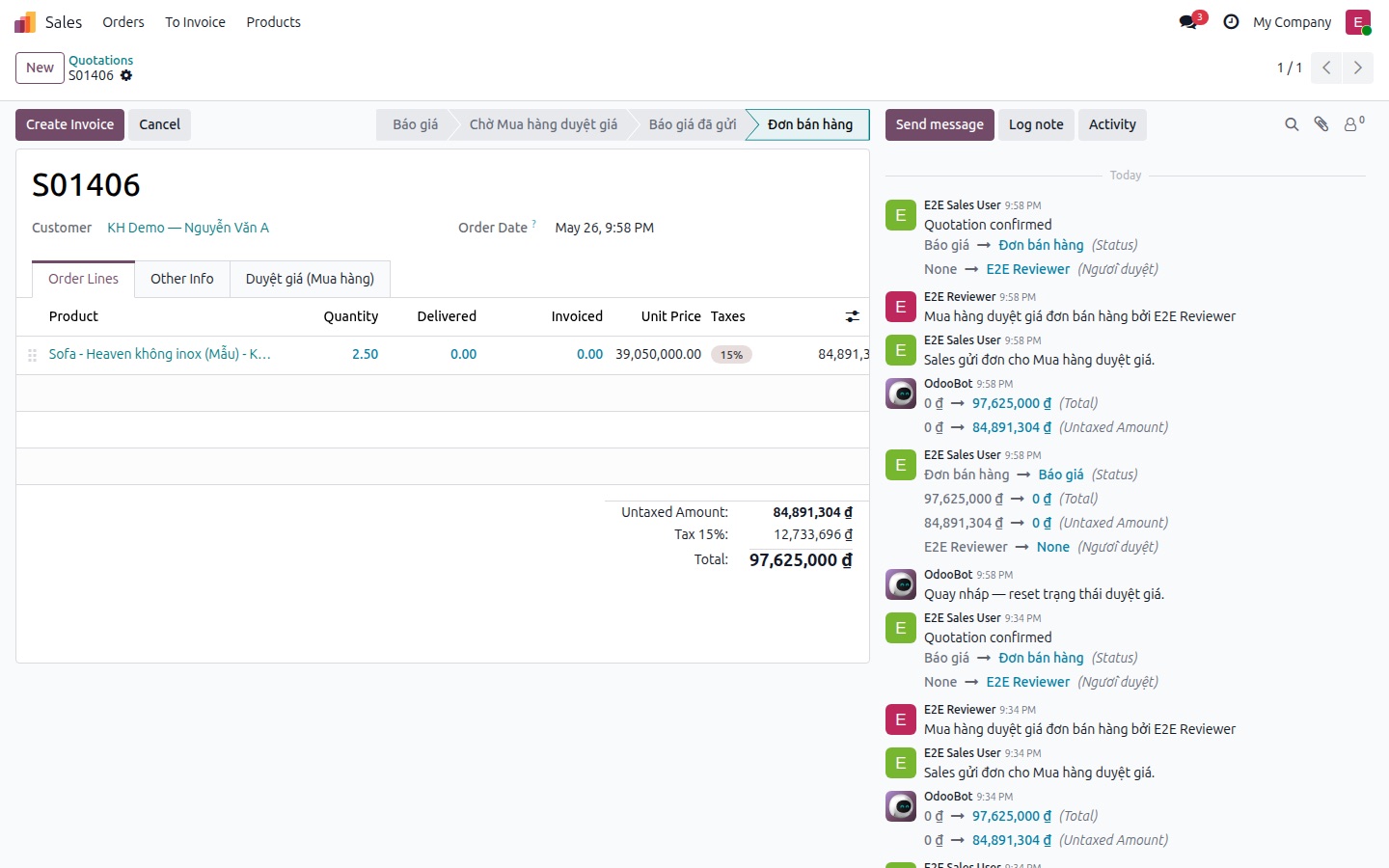Select the Báo giá đã gửi stage

693,124
